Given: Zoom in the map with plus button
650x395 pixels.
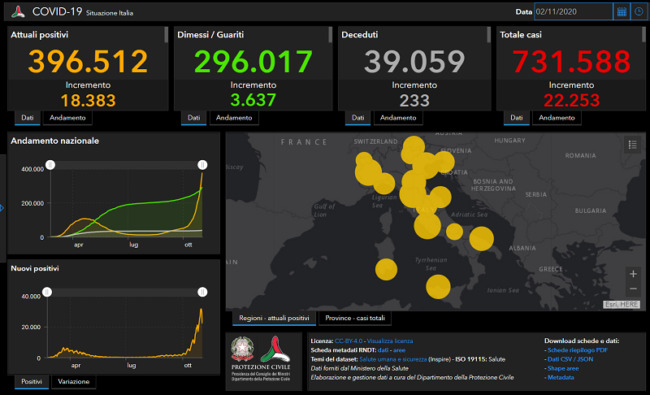Looking at the screenshot, I should tap(633, 274).
